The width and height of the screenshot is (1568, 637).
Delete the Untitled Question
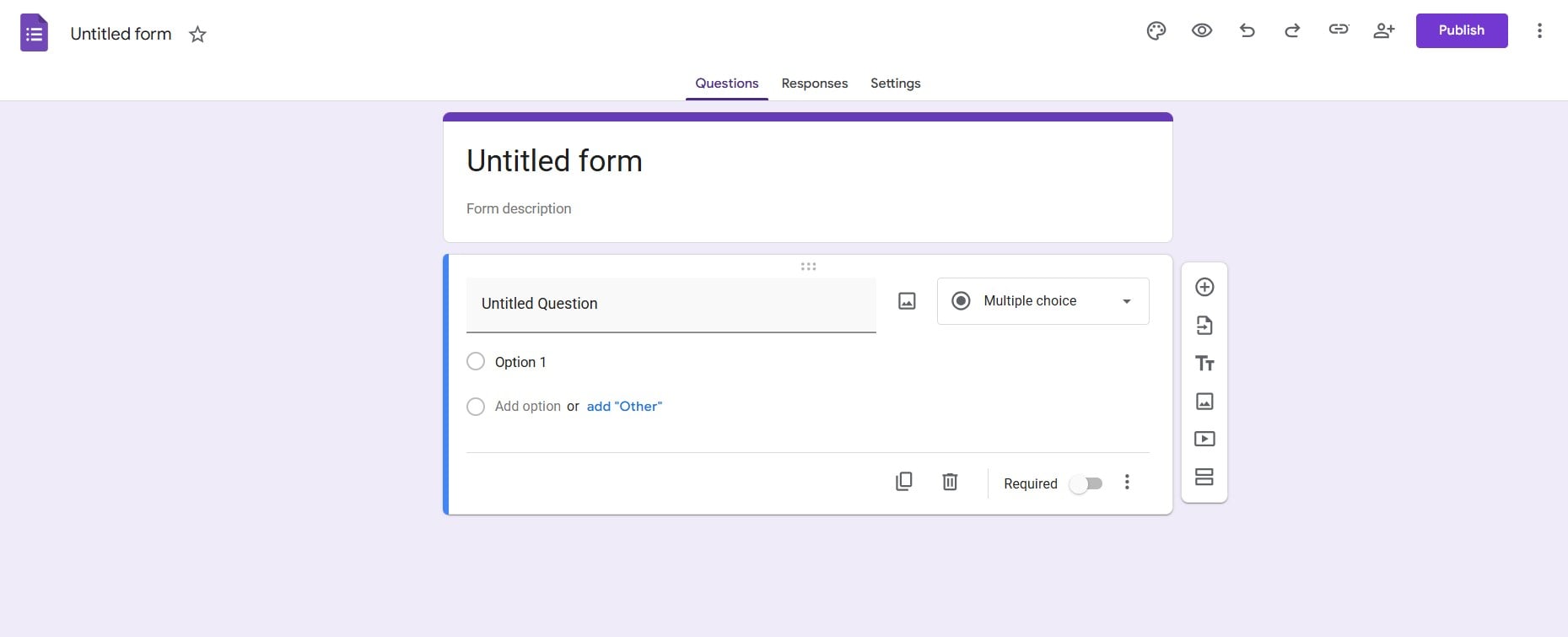pyautogui.click(x=950, y=482)
